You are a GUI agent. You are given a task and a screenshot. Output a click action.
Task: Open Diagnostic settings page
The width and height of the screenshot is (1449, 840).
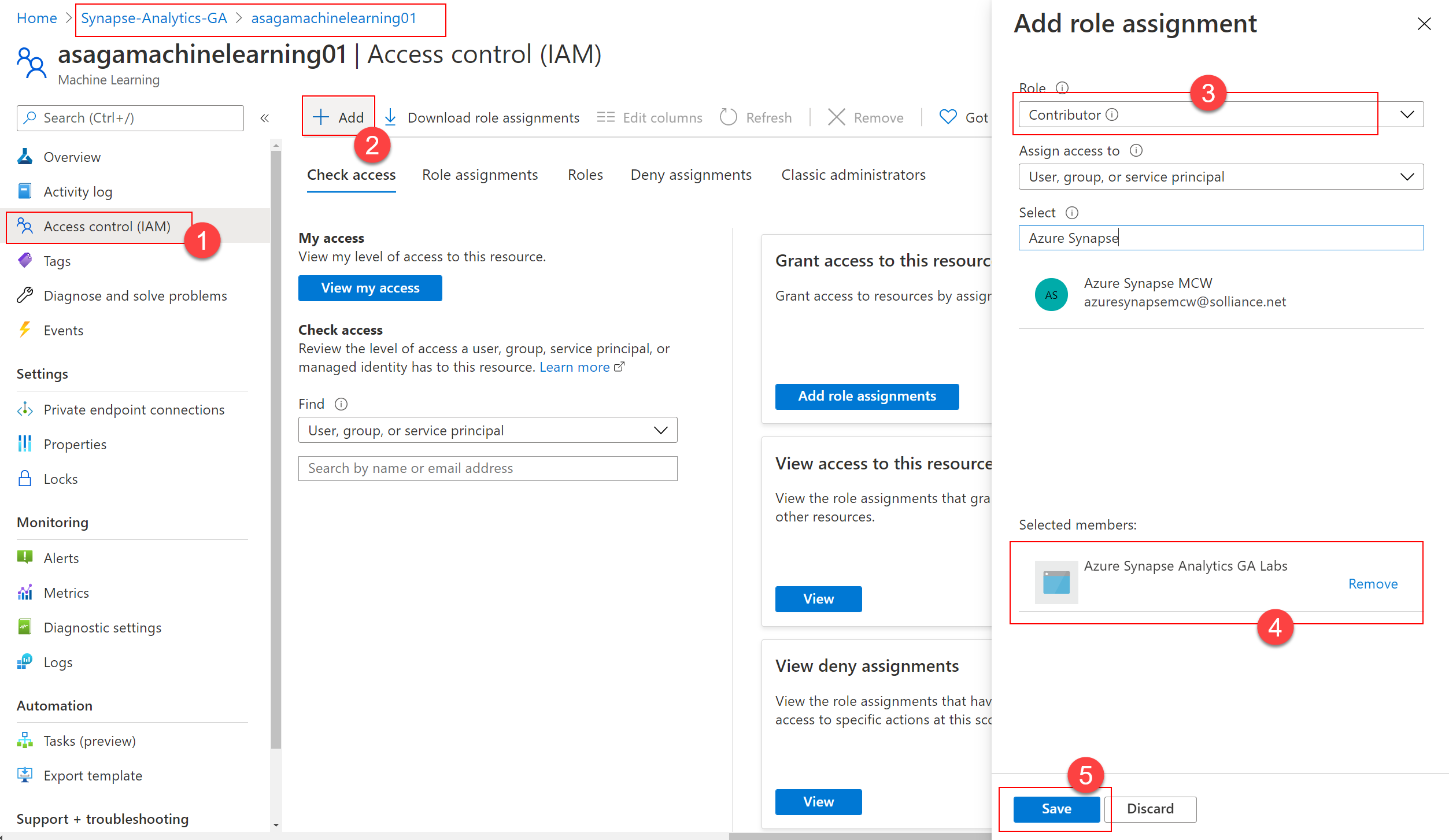click(102, 627)
